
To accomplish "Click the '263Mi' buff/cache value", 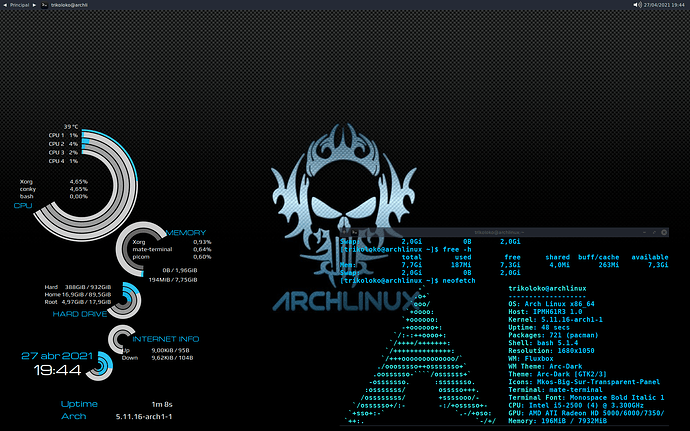I will (x=609, y=265).
